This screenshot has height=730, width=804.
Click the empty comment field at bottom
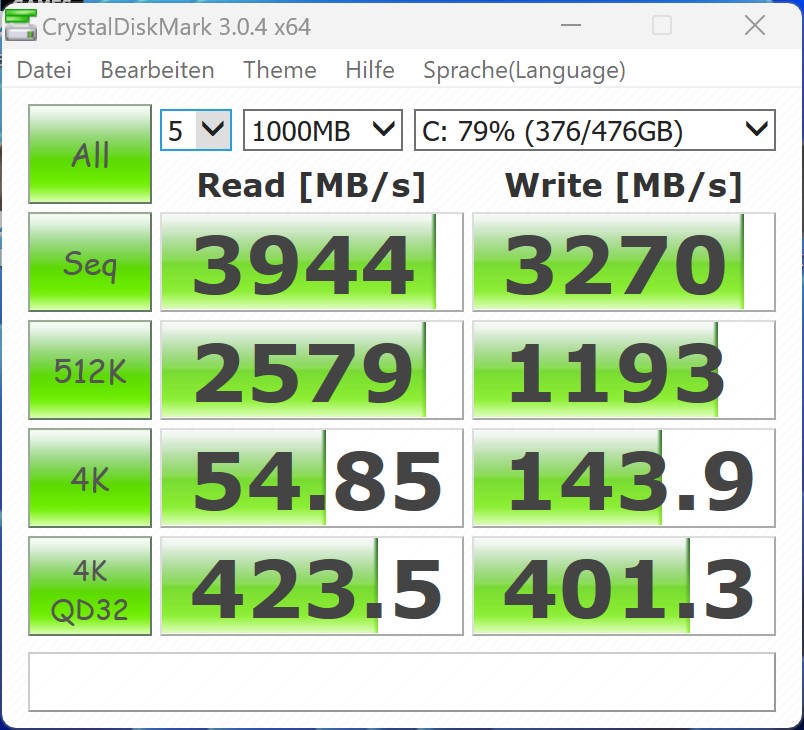click(x=402, y=682)
